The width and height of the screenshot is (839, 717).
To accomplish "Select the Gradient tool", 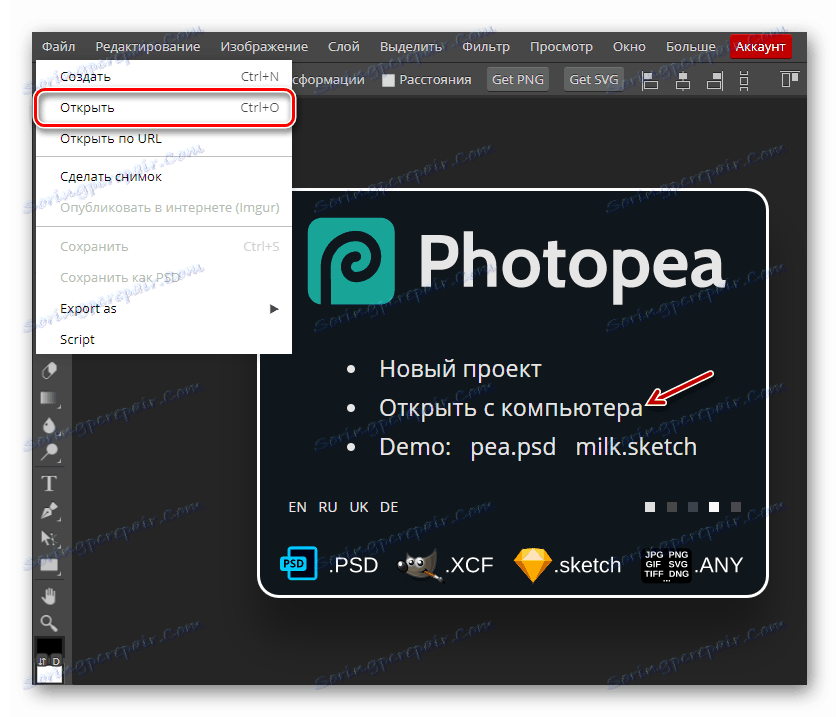I will 49,398.
